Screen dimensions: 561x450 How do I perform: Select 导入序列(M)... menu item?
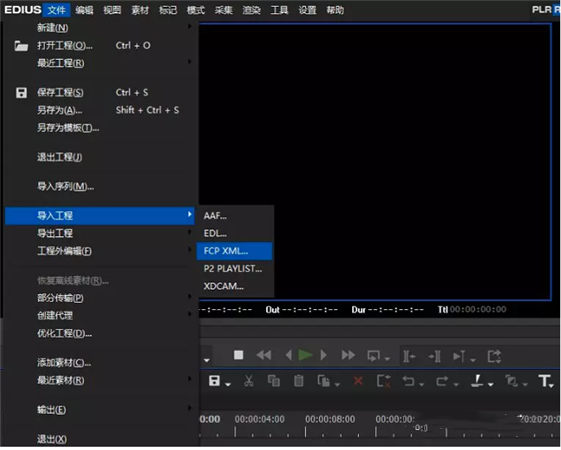(100, 187)
